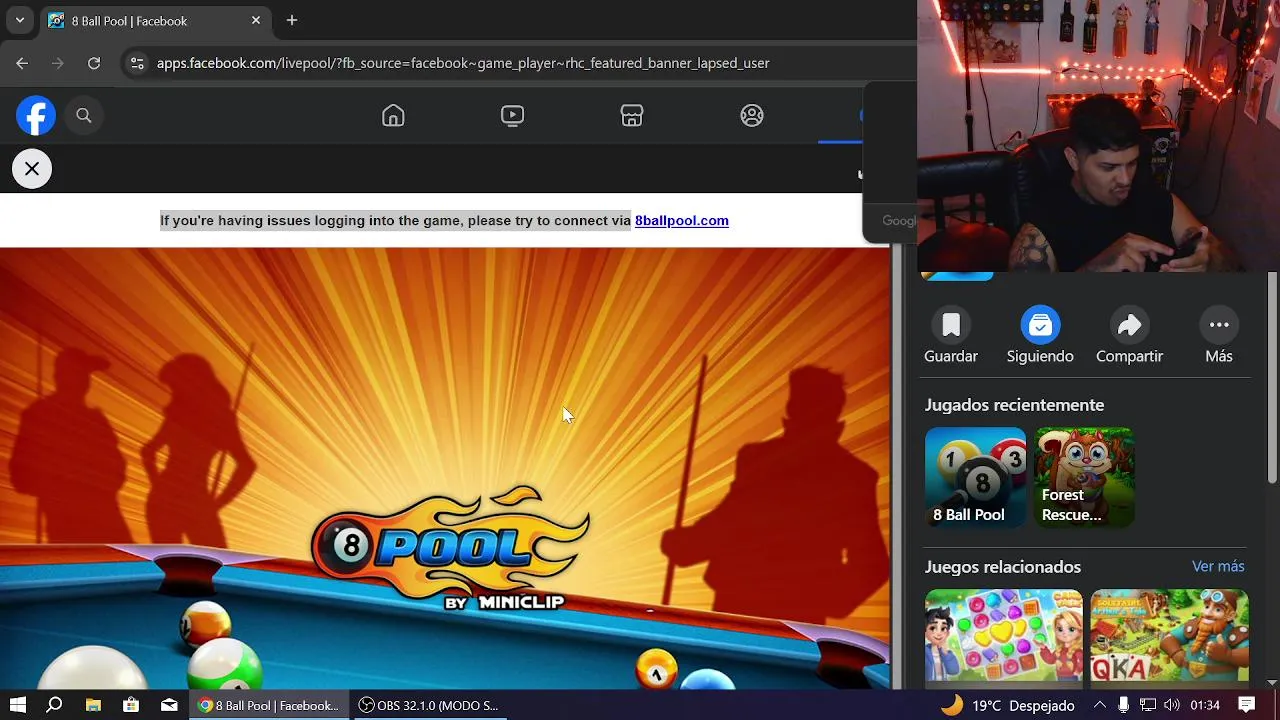
Task: Open the 19°C Despejado weather widget
Action: point(1008,705)
